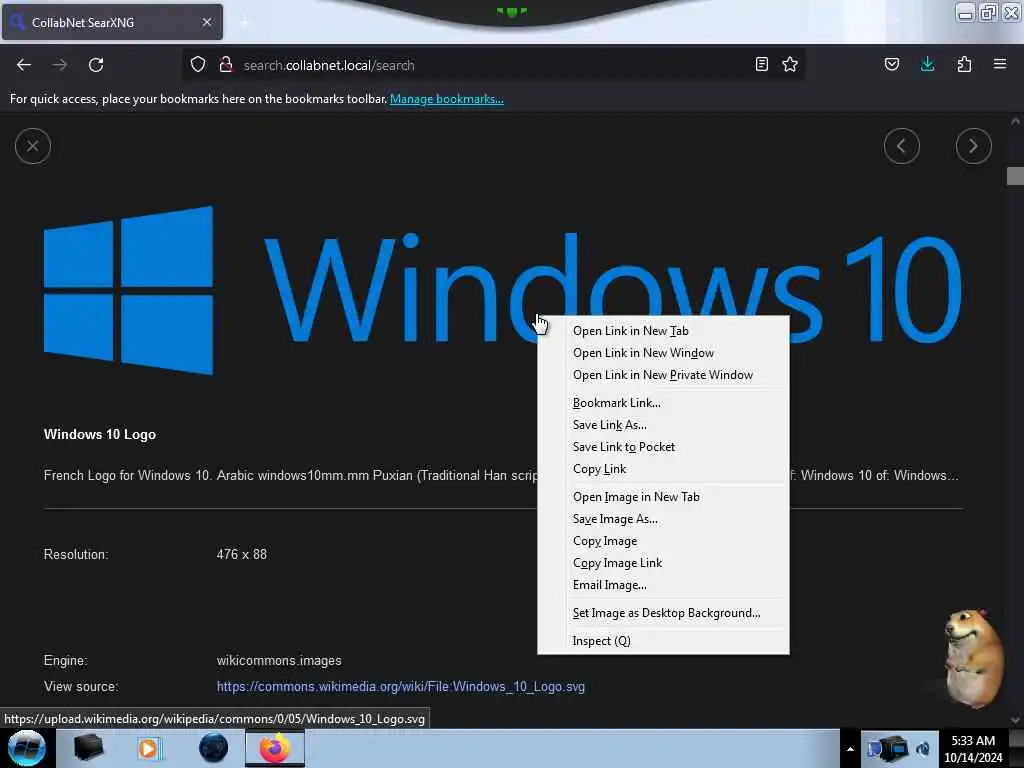
Task: Toggle reader view icon
Action: point(761,64)
